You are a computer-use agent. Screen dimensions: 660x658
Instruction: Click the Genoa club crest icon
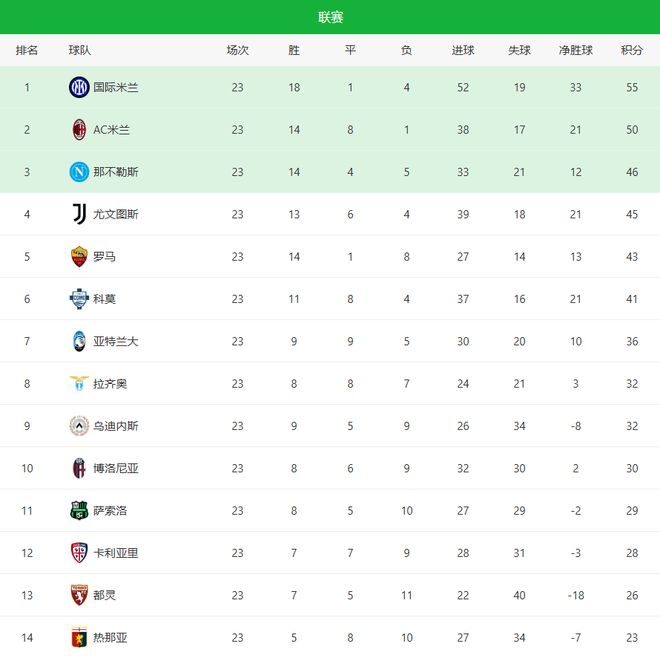79,637
